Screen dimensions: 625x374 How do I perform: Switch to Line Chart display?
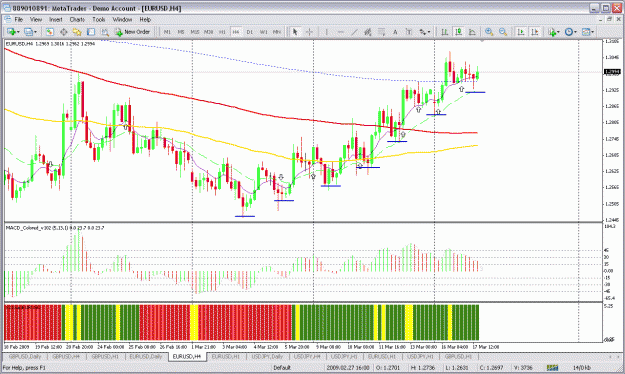(472, 32)
